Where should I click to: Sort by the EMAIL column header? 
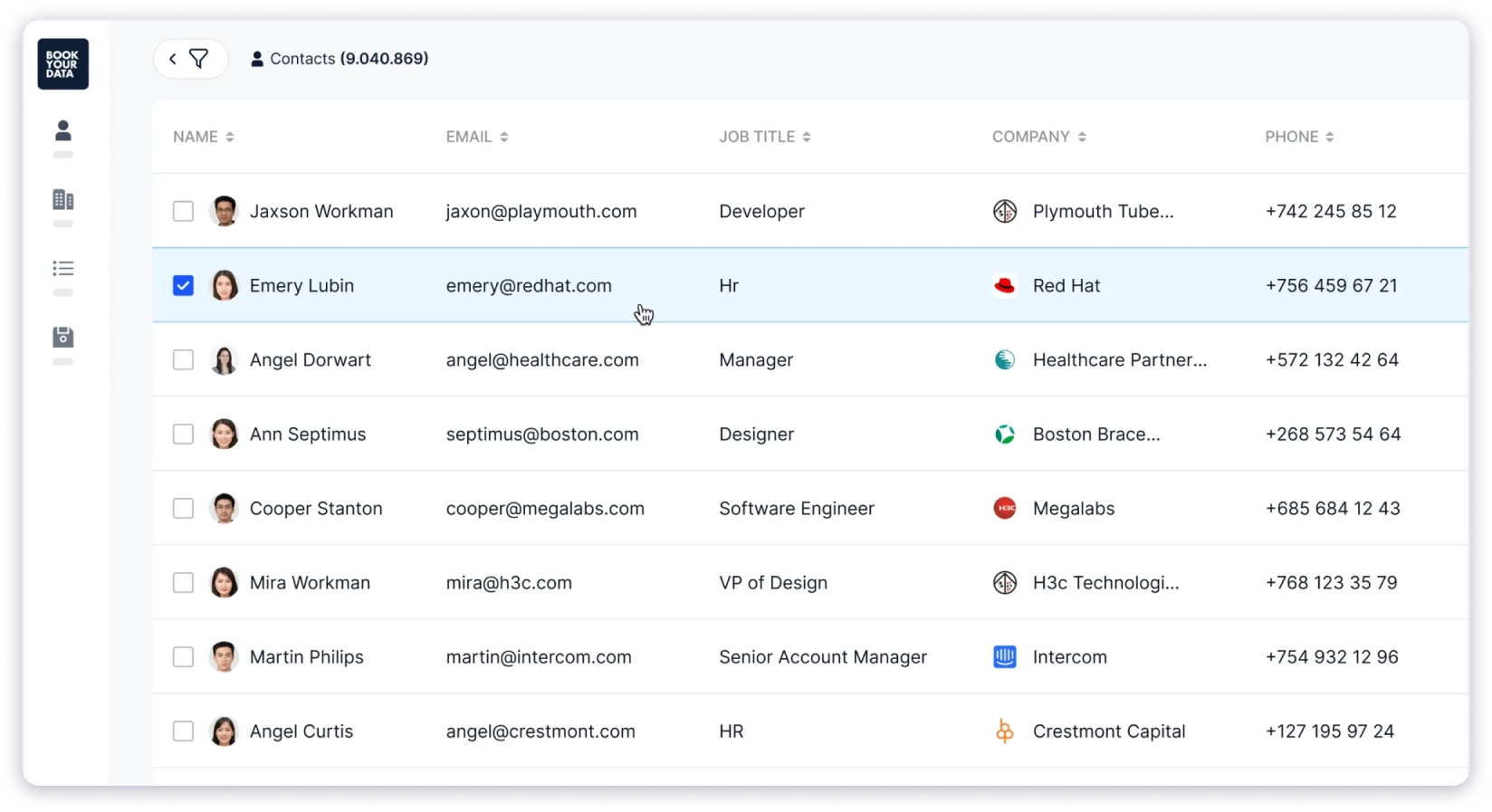coord(477,137)
